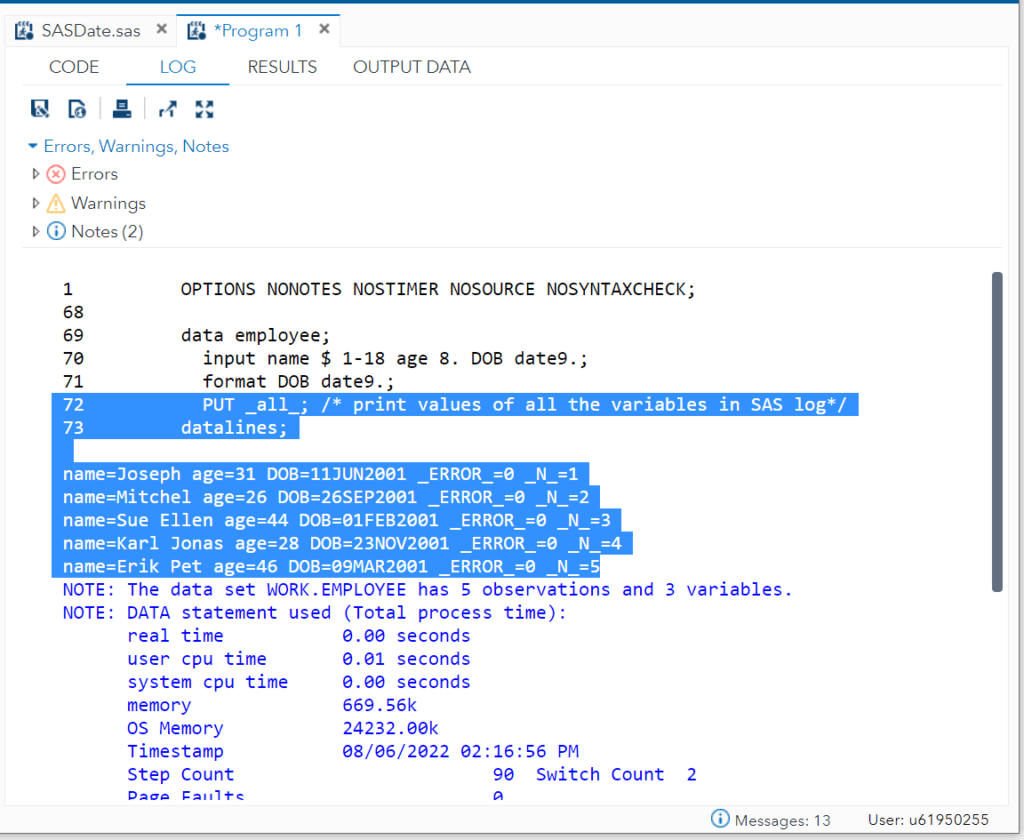Click the Errors status icon with red circle

click(x=56, y=173)
